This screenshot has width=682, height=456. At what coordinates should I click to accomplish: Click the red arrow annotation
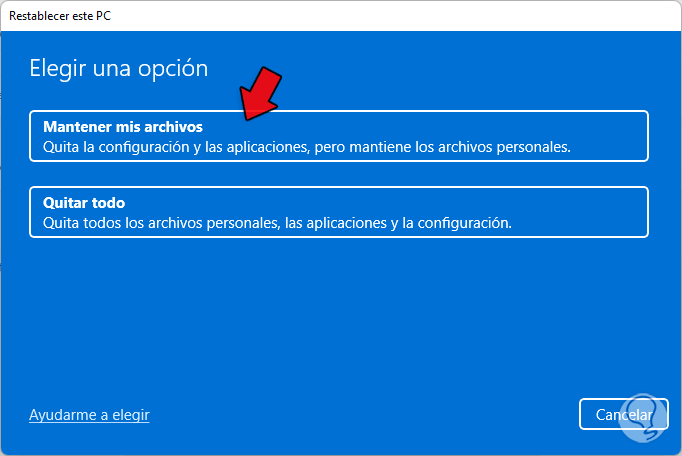pos(261,94)
